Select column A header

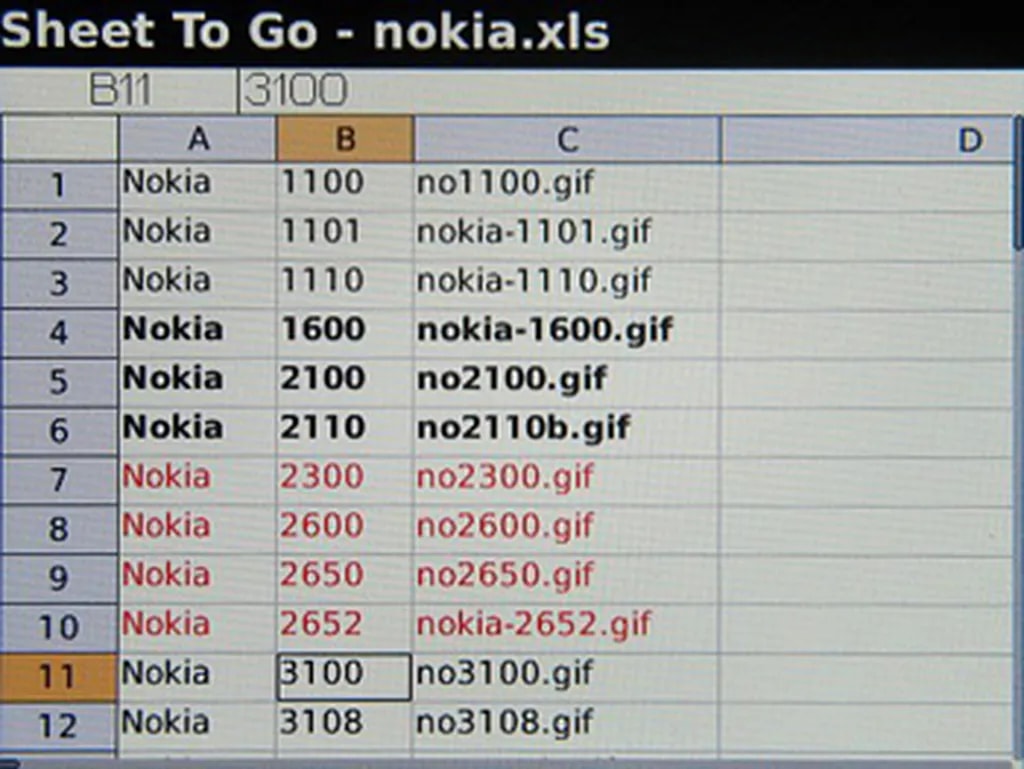[198, 140]
